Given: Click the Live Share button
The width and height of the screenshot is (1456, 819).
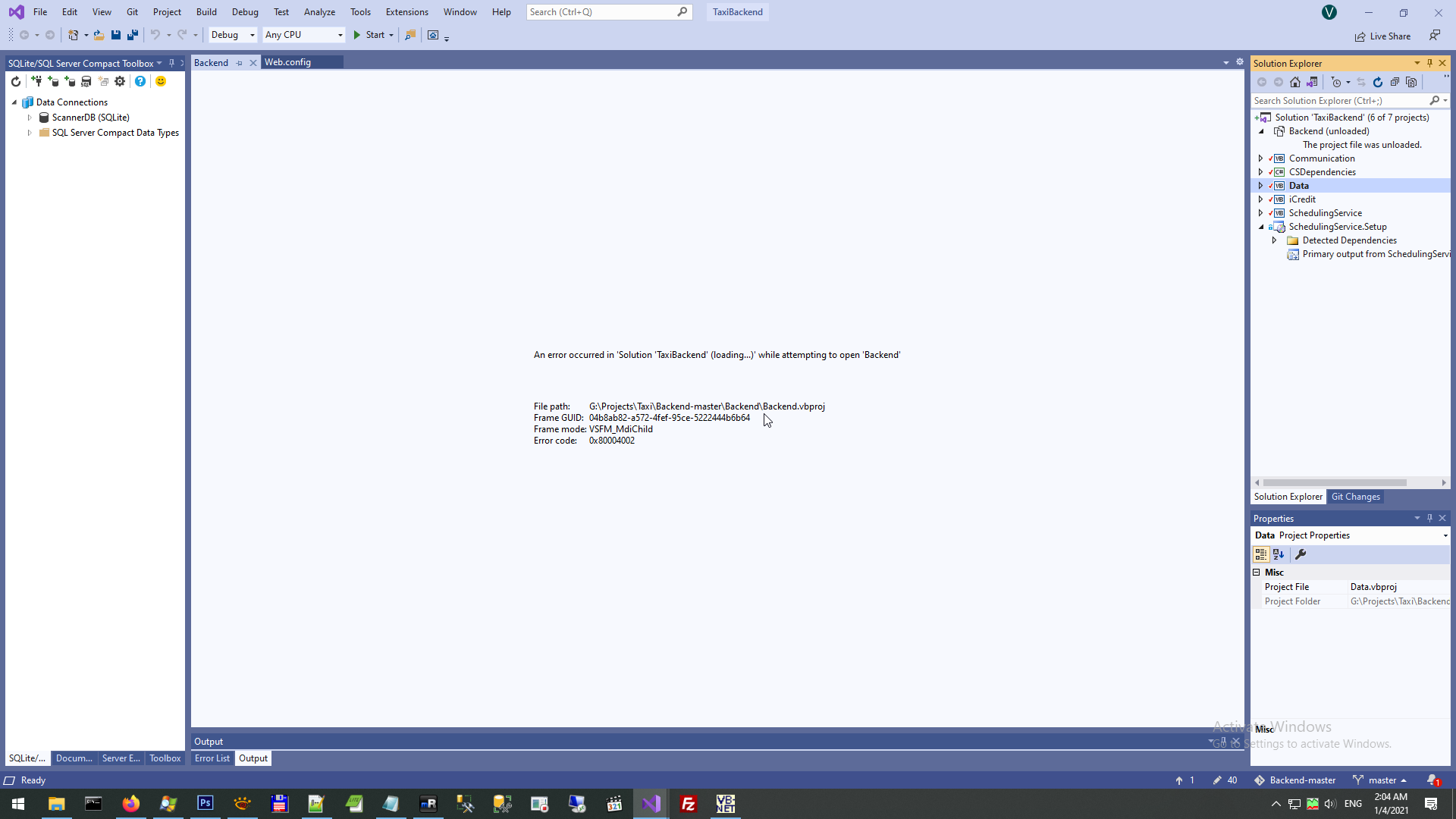Looking at the screenshot, I should tap(1383, 36).
